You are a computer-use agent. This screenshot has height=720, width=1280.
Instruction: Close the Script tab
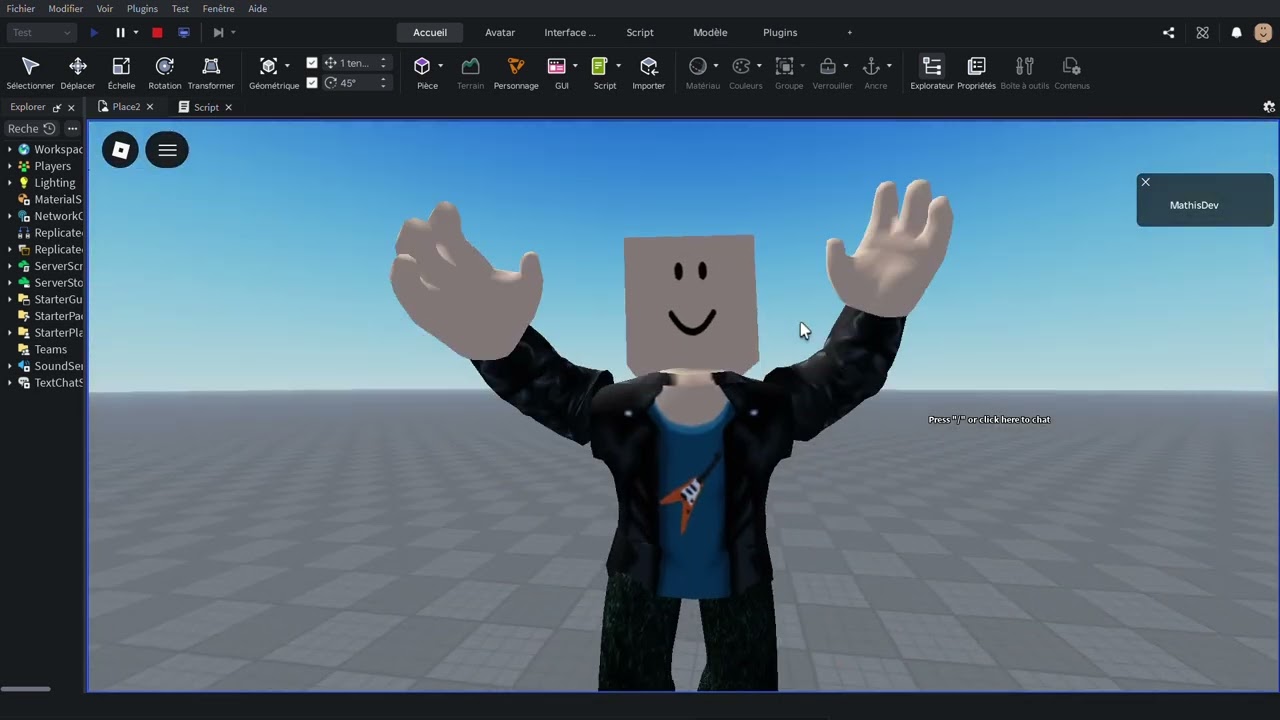228,107
